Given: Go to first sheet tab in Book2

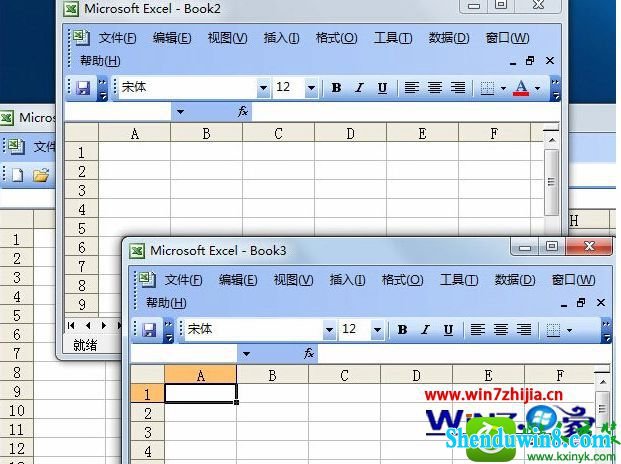Looking at the screenshot, I should 71,325.
